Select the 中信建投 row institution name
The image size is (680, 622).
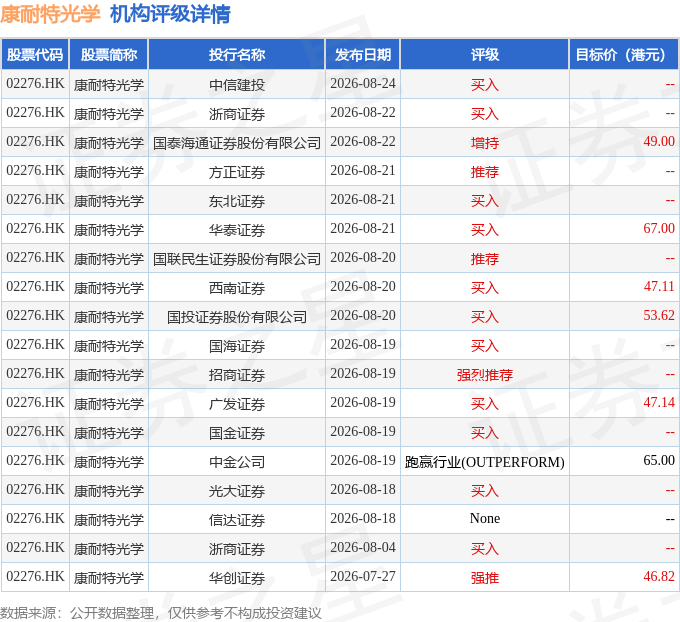(237, 85)
